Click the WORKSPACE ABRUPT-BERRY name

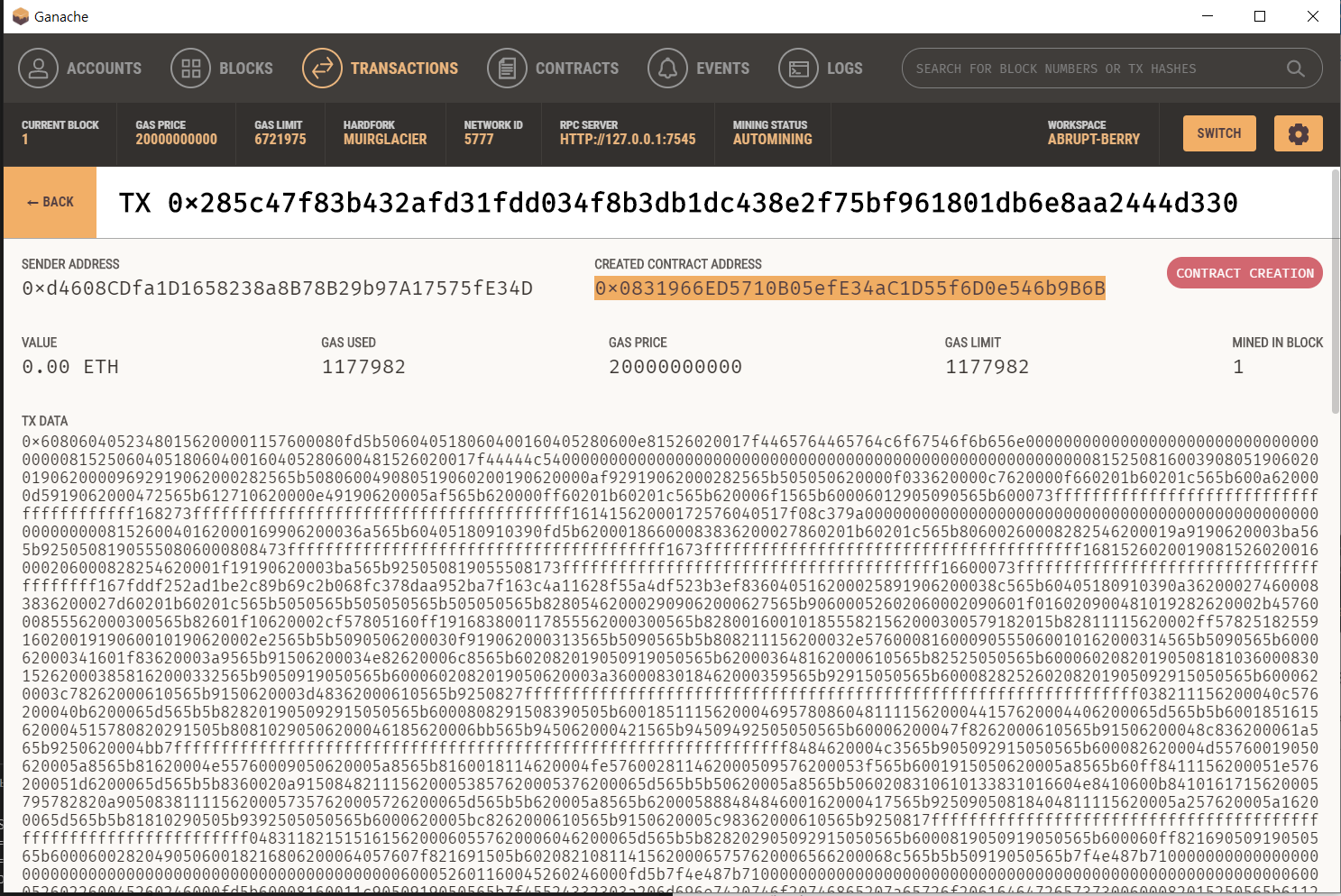pos(1093,133)
